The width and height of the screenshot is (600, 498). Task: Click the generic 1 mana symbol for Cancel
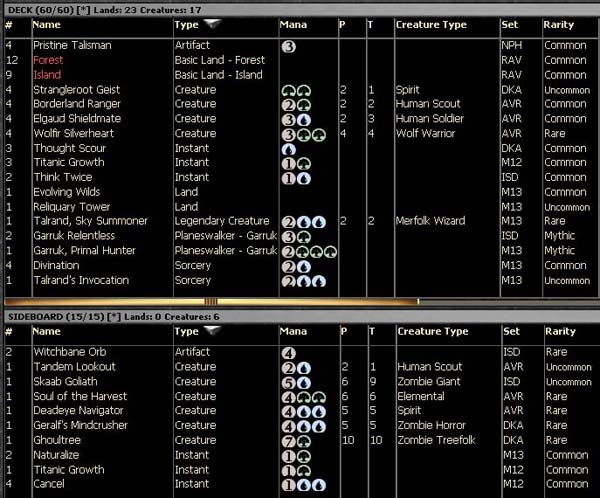[x=289, y=485]
